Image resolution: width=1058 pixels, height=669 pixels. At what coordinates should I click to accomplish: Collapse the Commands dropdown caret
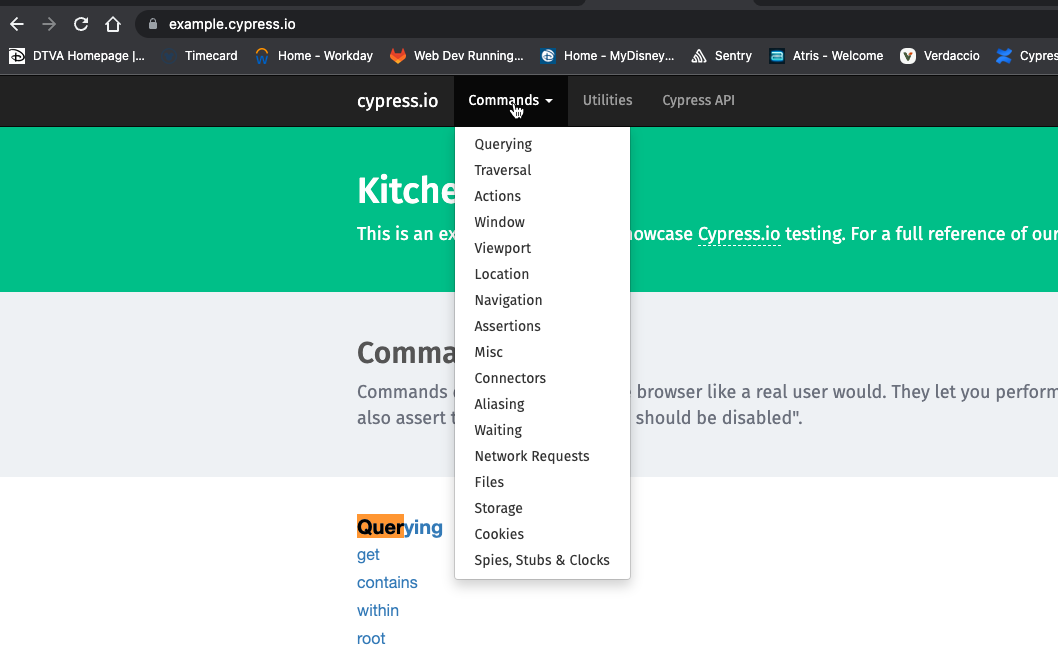coord(549,101)
